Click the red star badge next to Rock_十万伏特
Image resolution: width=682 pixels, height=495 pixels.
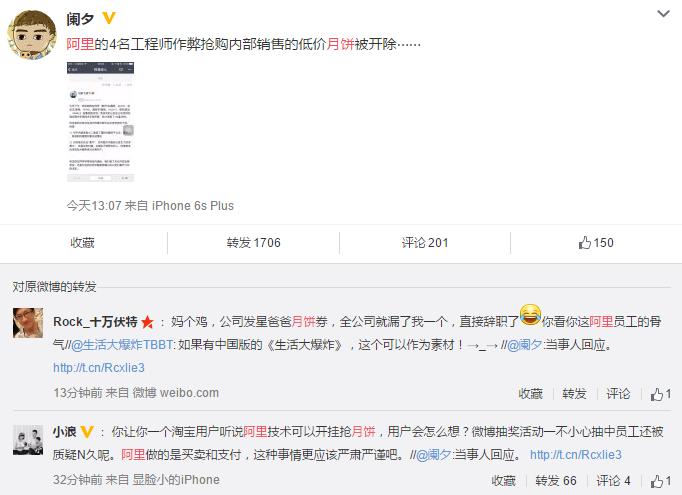(147, 322)
